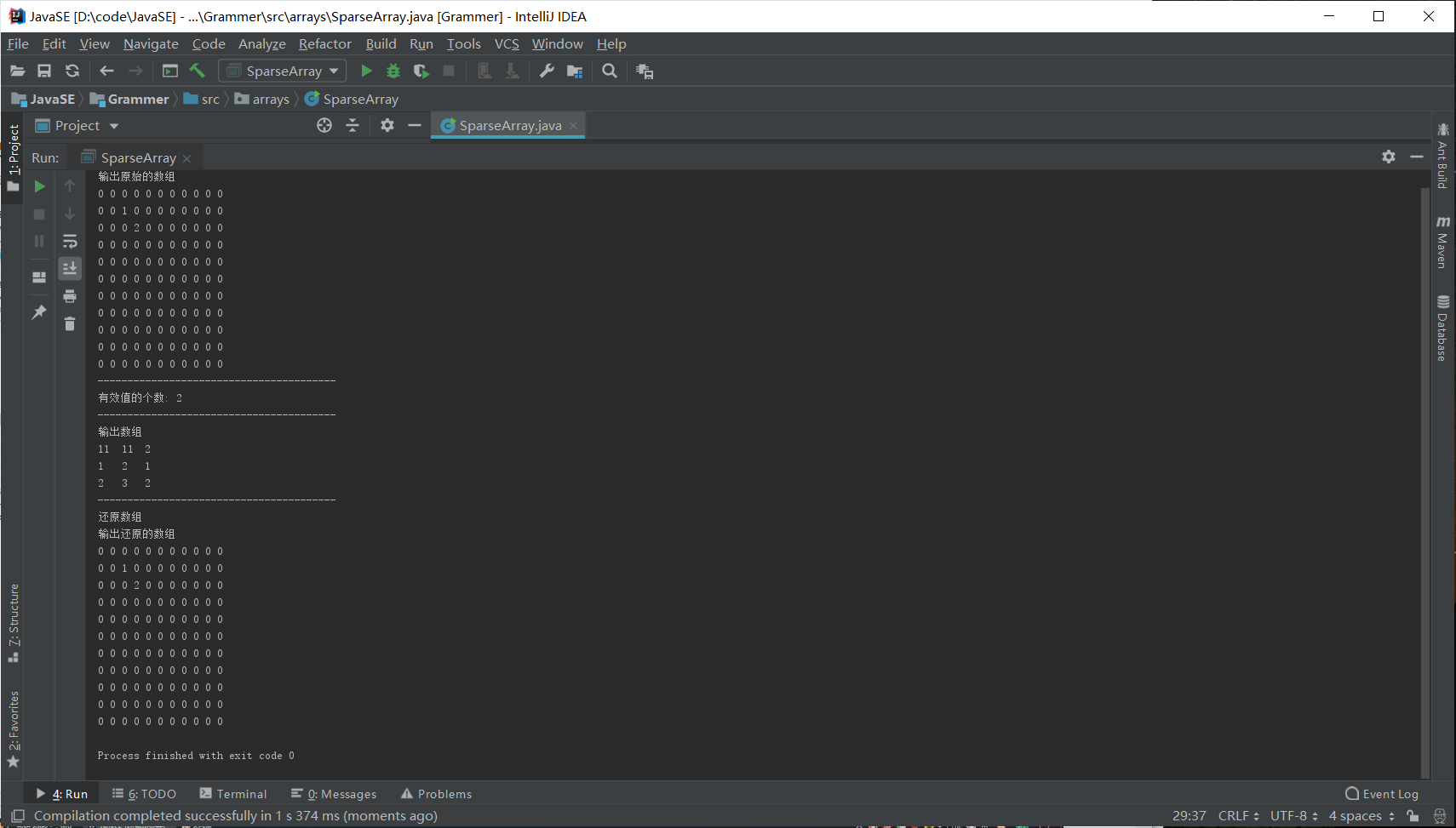Change UTF-8 file encoding in status bar
The image size is (1456, 828).
point(1294,816)
